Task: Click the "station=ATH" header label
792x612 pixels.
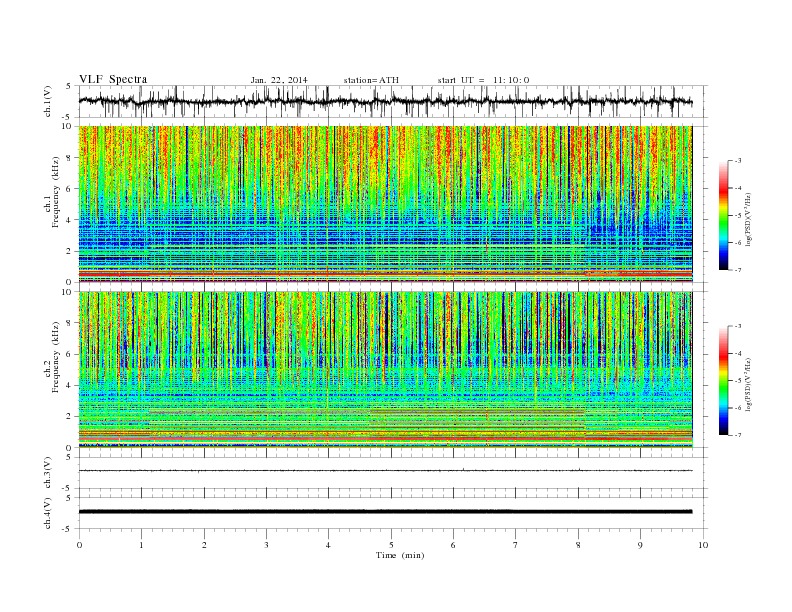Action: point(371,80)
